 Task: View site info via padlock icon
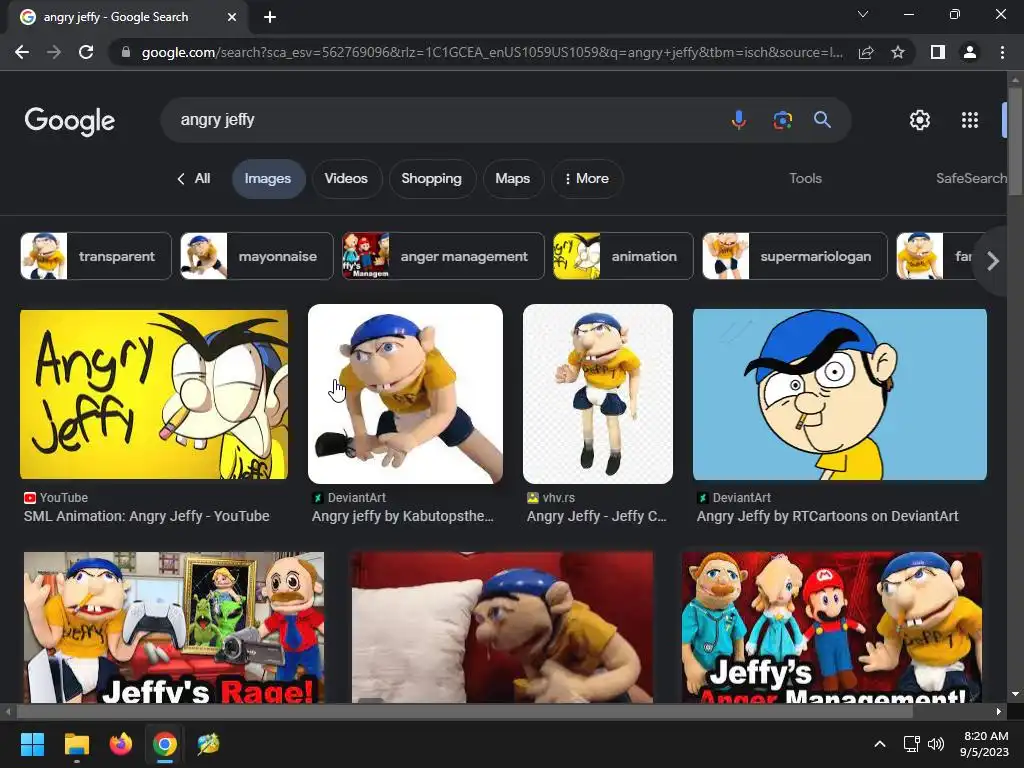point(126,52)
